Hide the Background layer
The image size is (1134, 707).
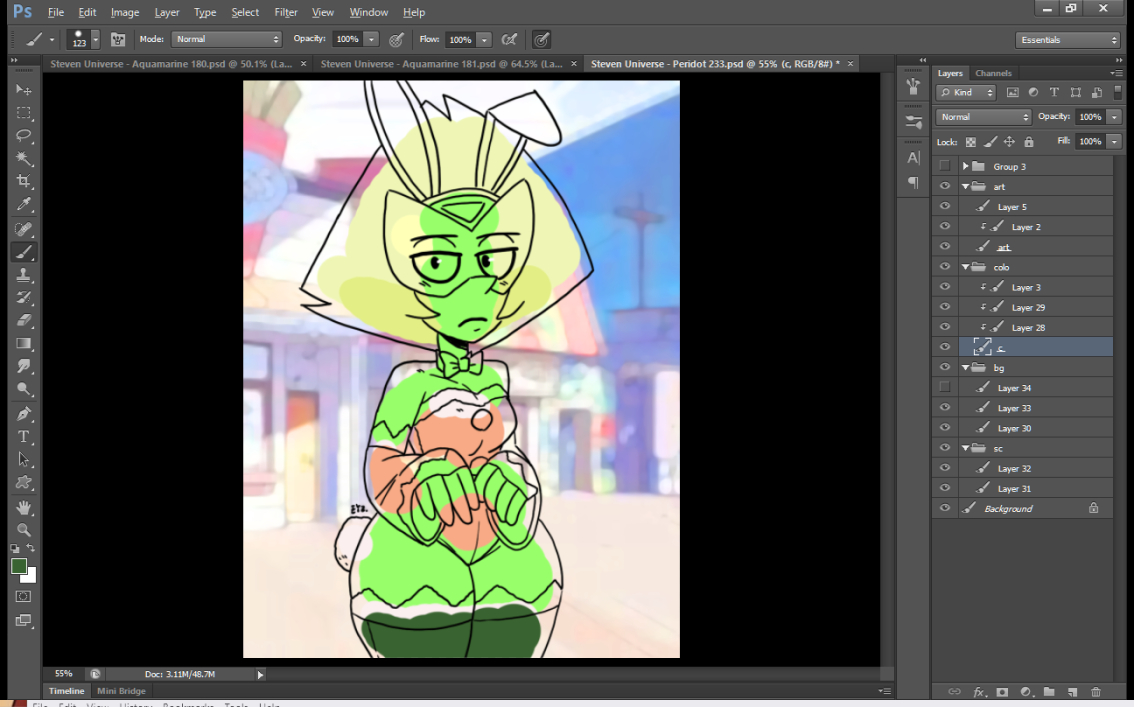coord(944,508)
